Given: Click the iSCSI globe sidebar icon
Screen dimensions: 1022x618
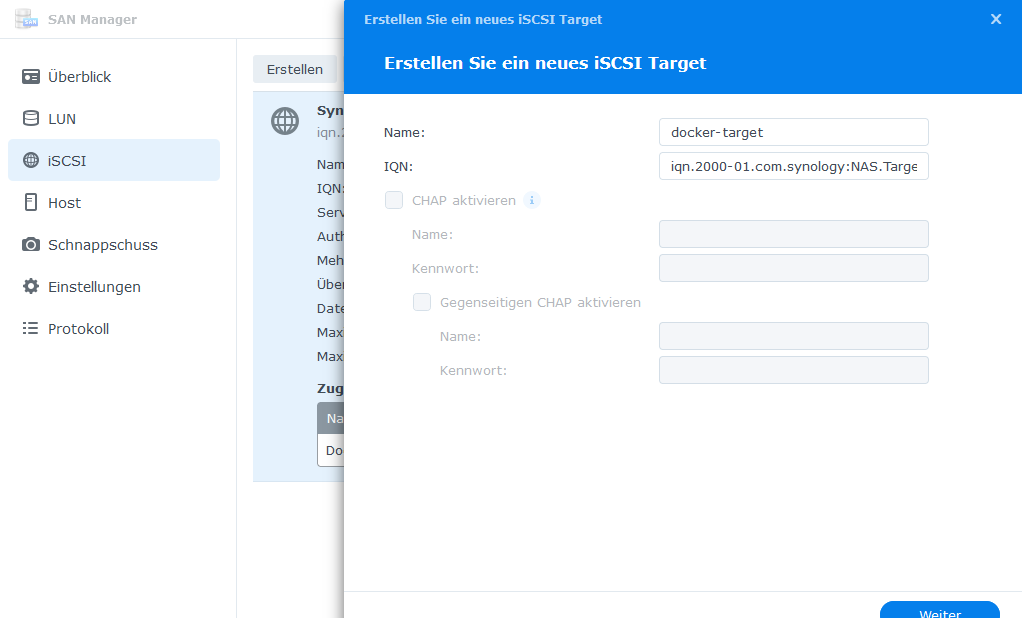Looking at the screenshot, I should click(x=31, y=161).
